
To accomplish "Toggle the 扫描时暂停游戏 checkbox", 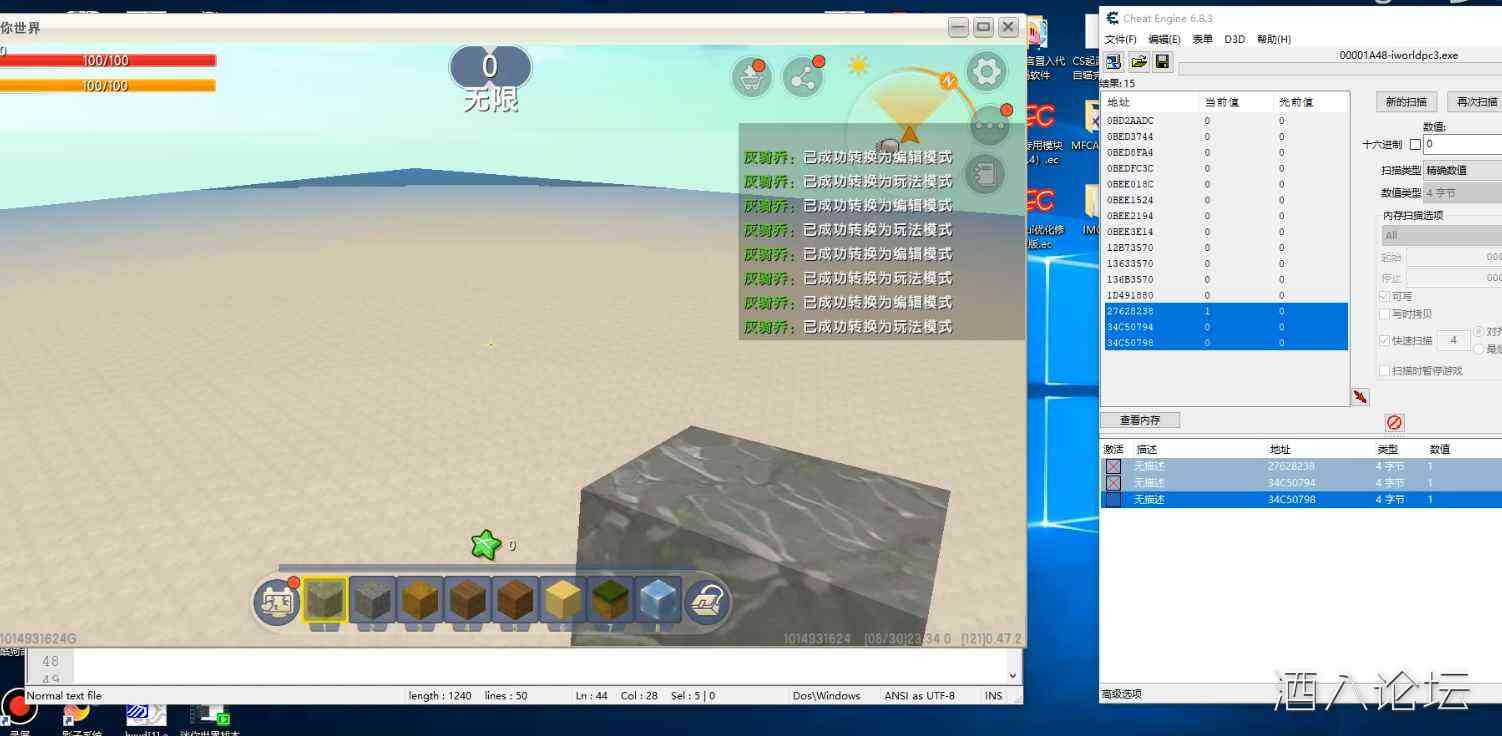I will 1384,371.
